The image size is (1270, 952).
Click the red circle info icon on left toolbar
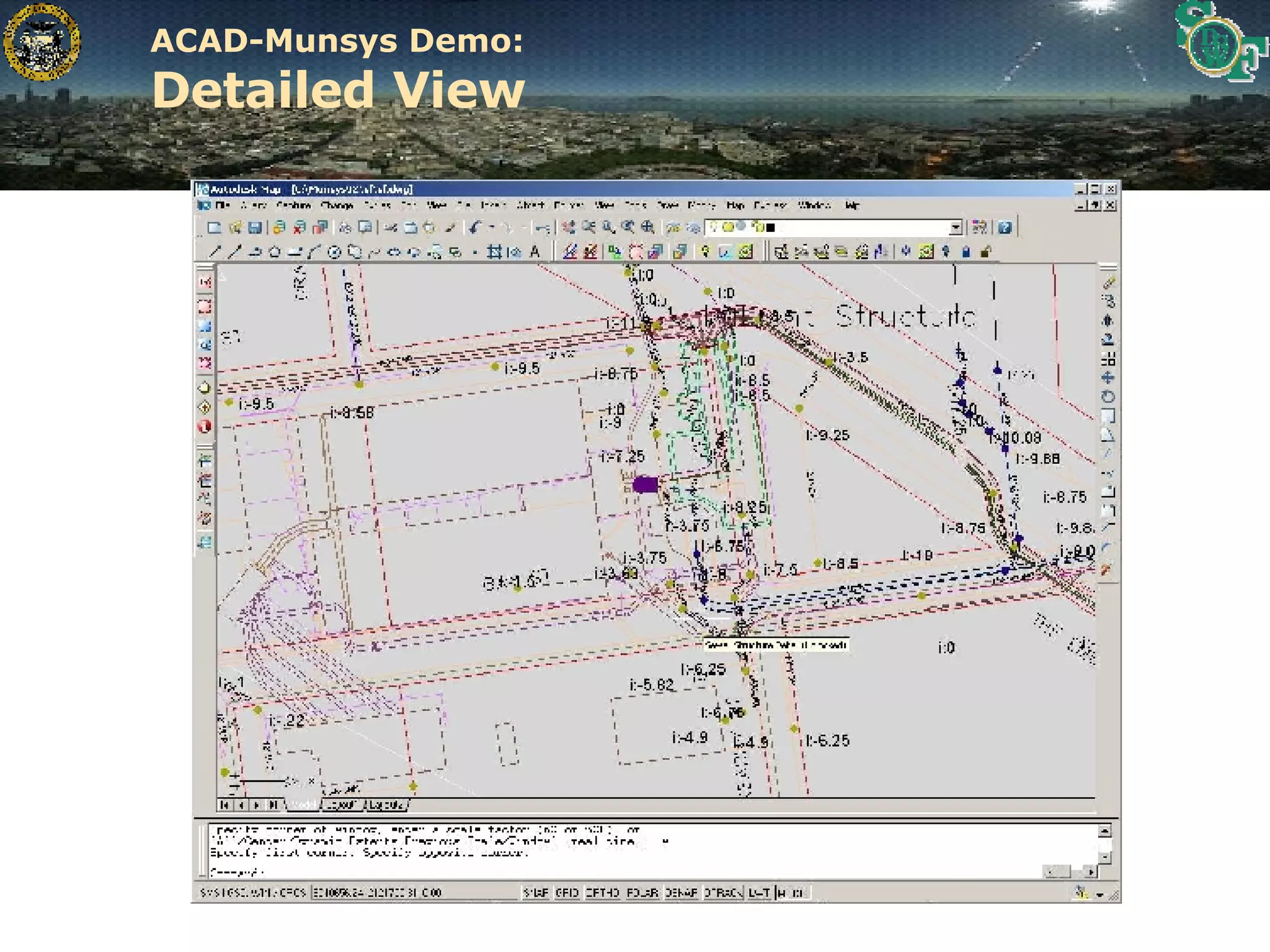[x=205, y=426]
